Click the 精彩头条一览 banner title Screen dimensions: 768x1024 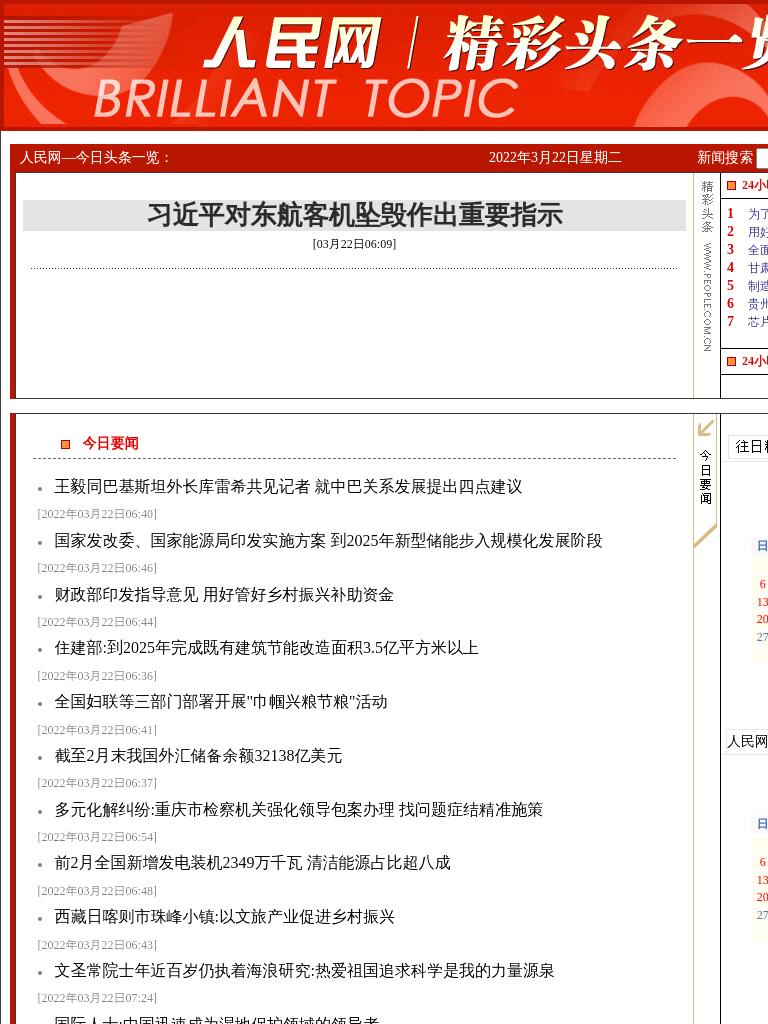pyautogui.click(x=606, y=43)
